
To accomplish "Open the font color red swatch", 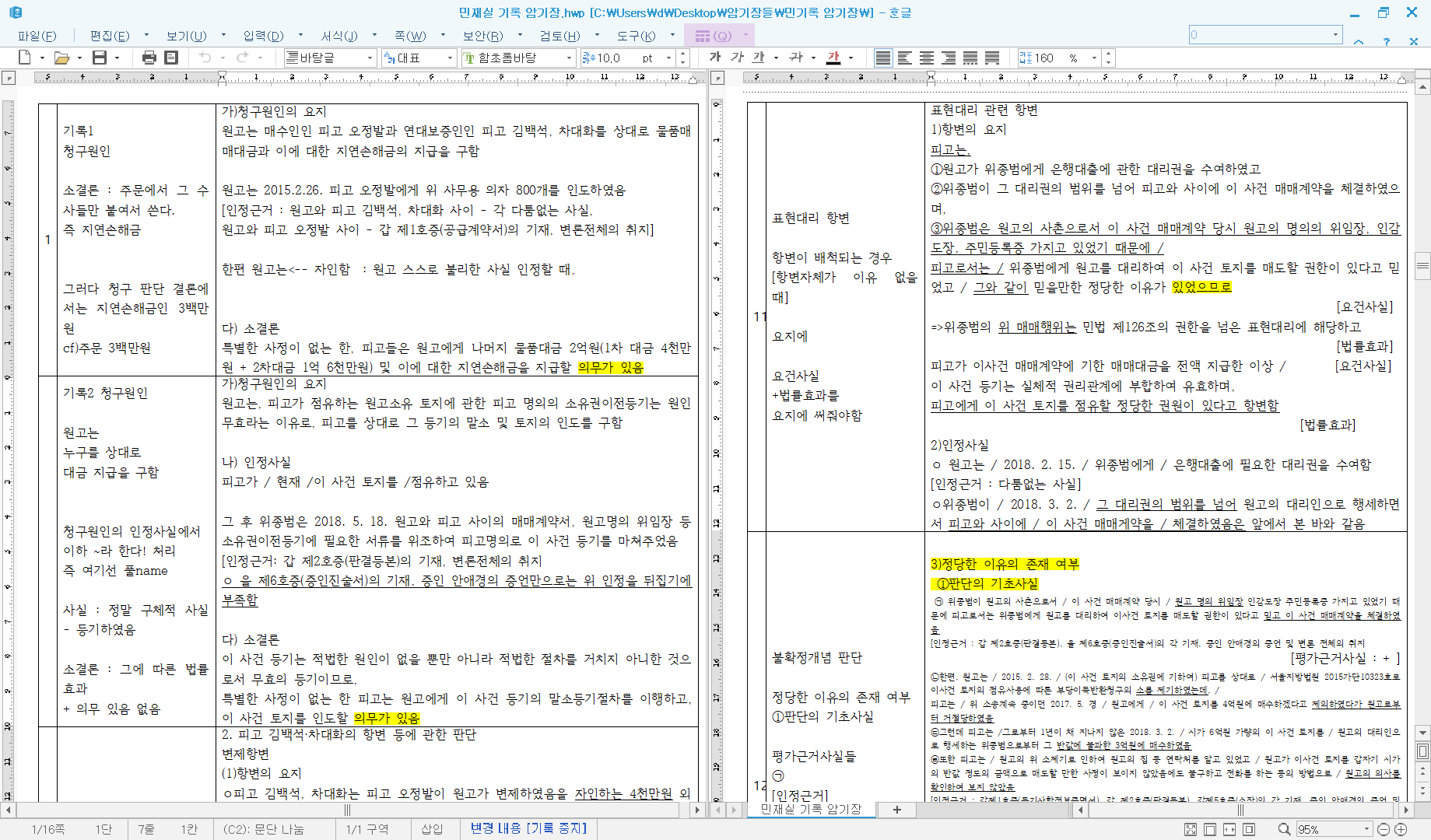I will [x=833, y=58].
